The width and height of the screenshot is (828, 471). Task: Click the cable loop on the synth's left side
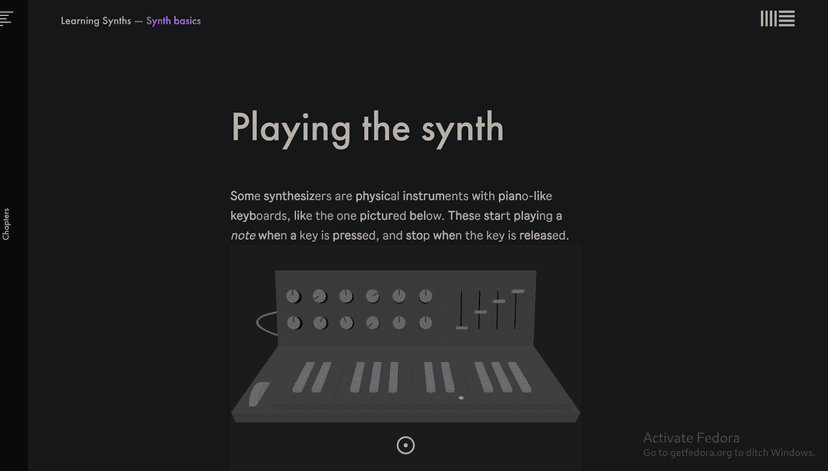[x=265, y=323]
